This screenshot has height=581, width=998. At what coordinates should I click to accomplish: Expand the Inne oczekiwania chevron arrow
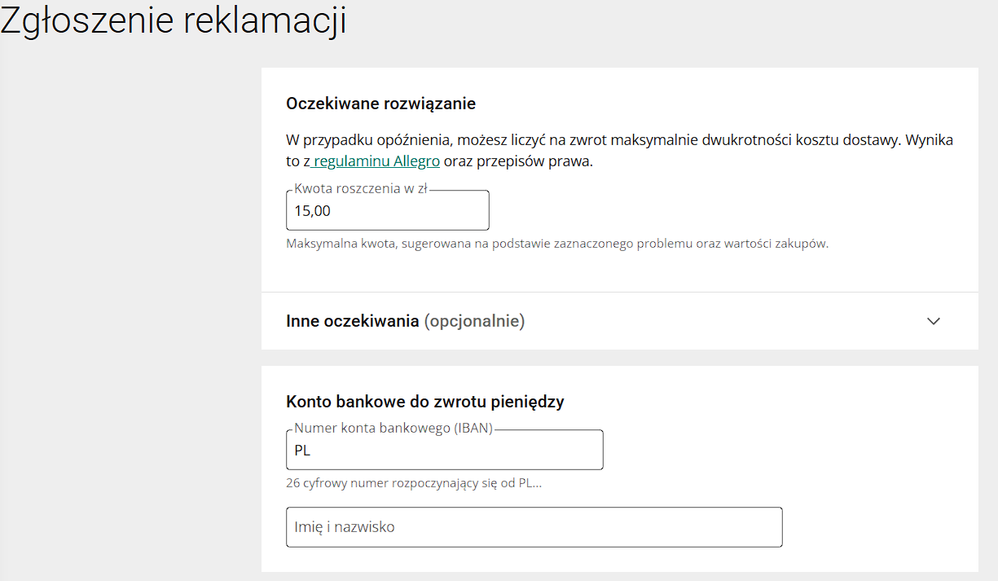934,321
